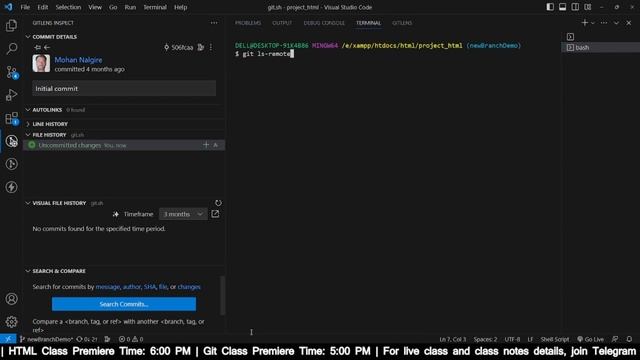Click the remote window icon in status bar
Viewport: 640px width, 360px height.
pyautogui.click(x=8, y=339)
